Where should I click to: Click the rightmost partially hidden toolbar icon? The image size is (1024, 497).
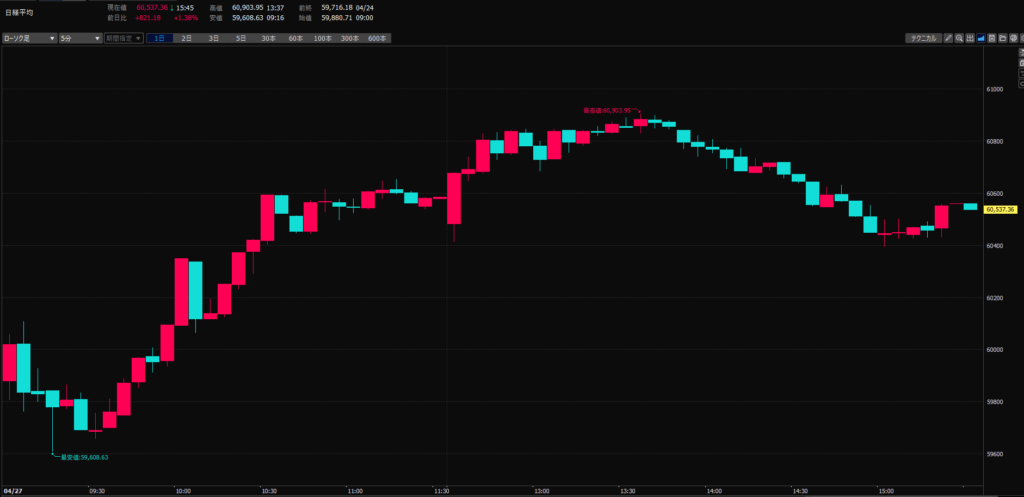pyautogui.click(x=1021, y=38)
